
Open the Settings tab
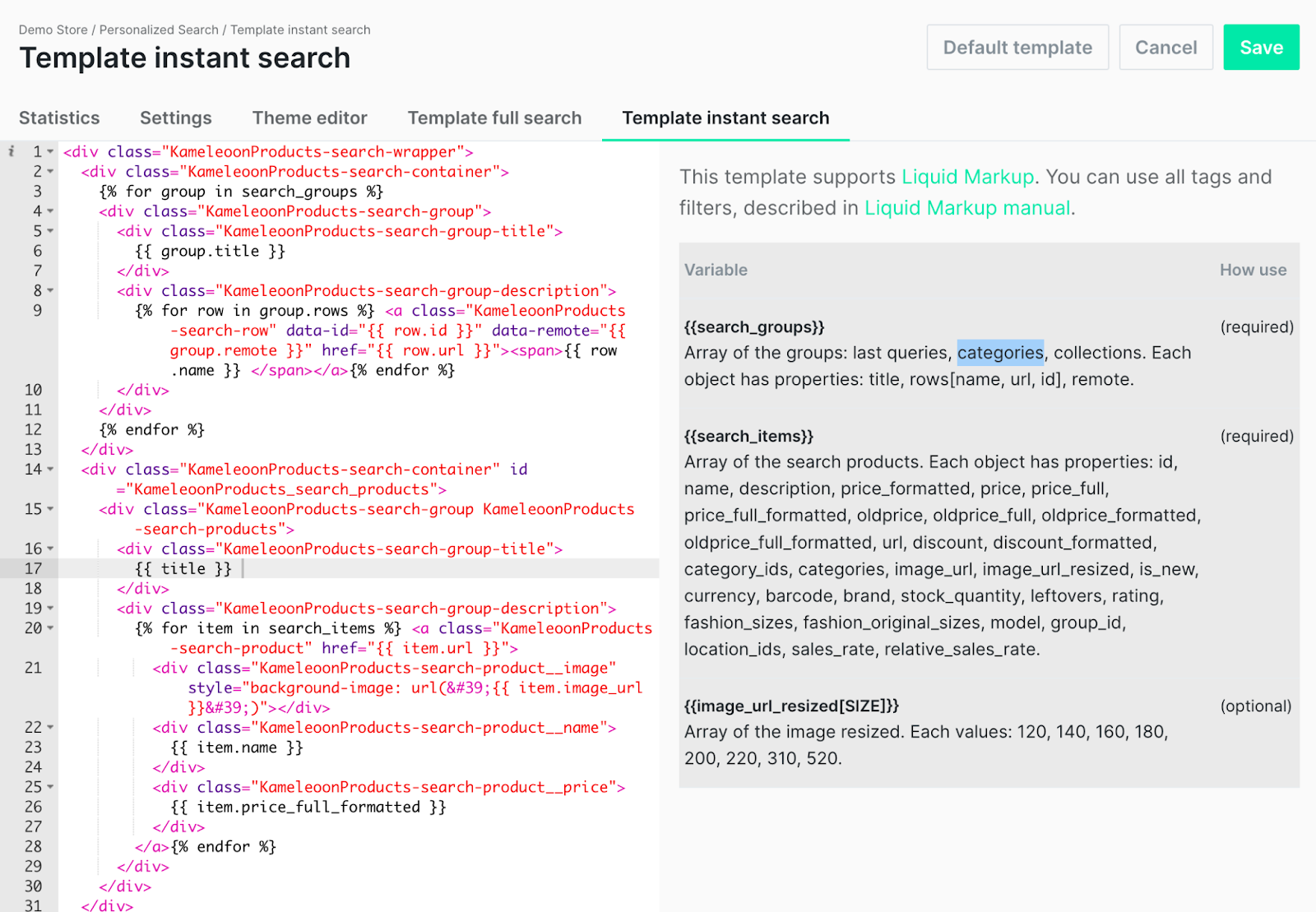point(175,118)
